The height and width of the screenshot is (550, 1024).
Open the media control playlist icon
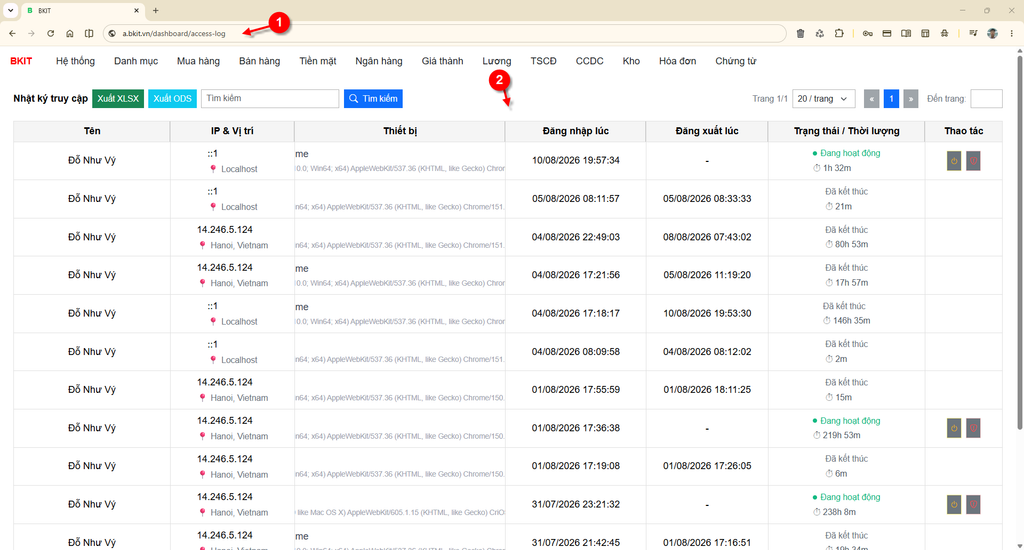coord(973,33)
